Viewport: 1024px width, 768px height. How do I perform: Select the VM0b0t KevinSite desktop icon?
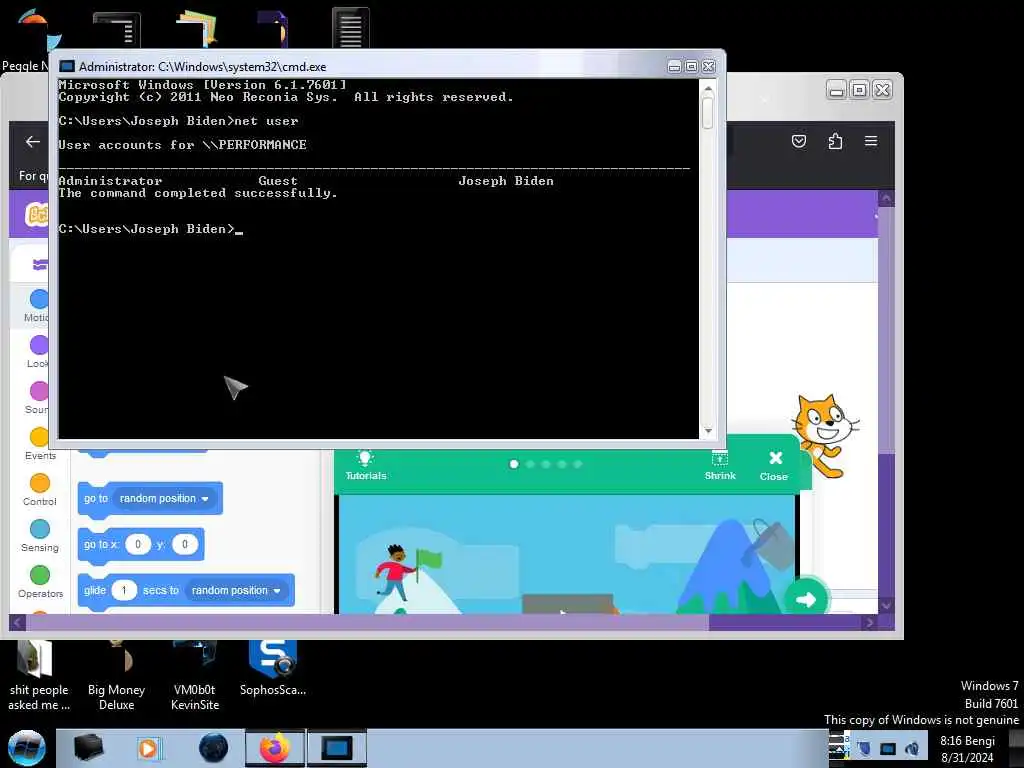195,676
